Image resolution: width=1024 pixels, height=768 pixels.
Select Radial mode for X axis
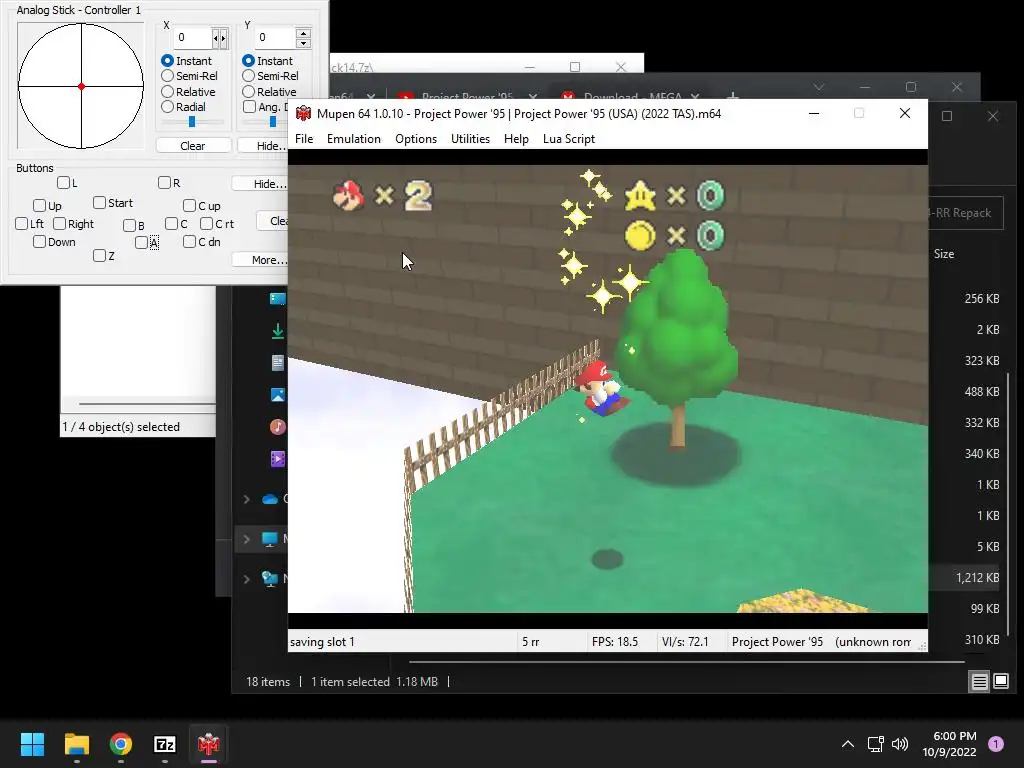168,107
